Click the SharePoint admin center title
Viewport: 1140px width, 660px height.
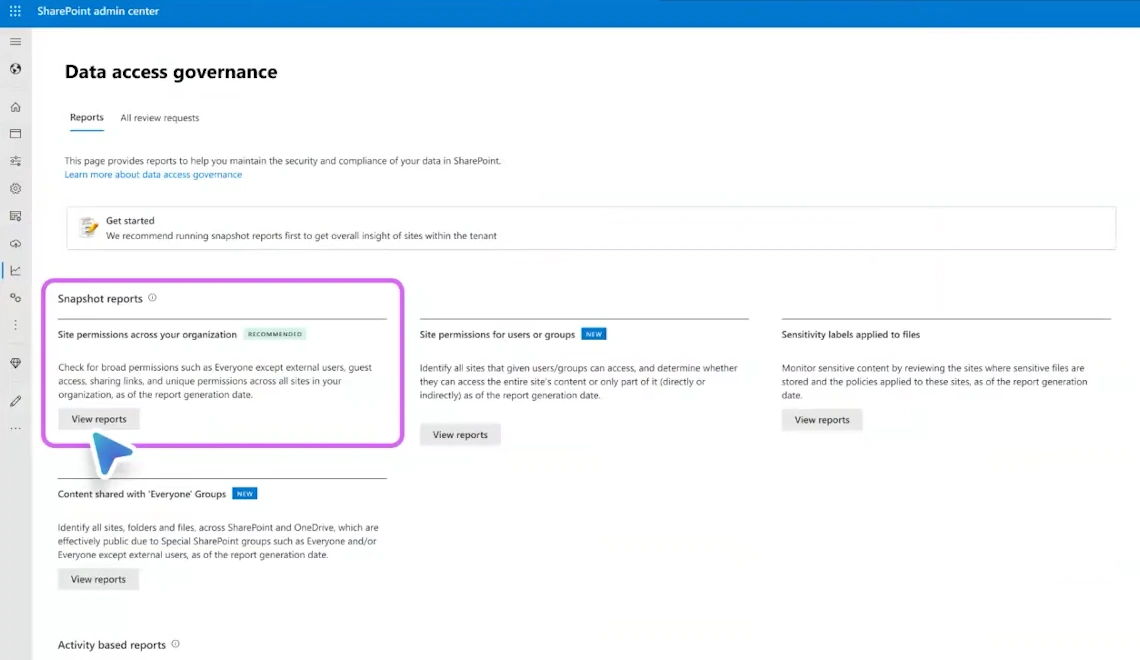(x=98, y=11)
